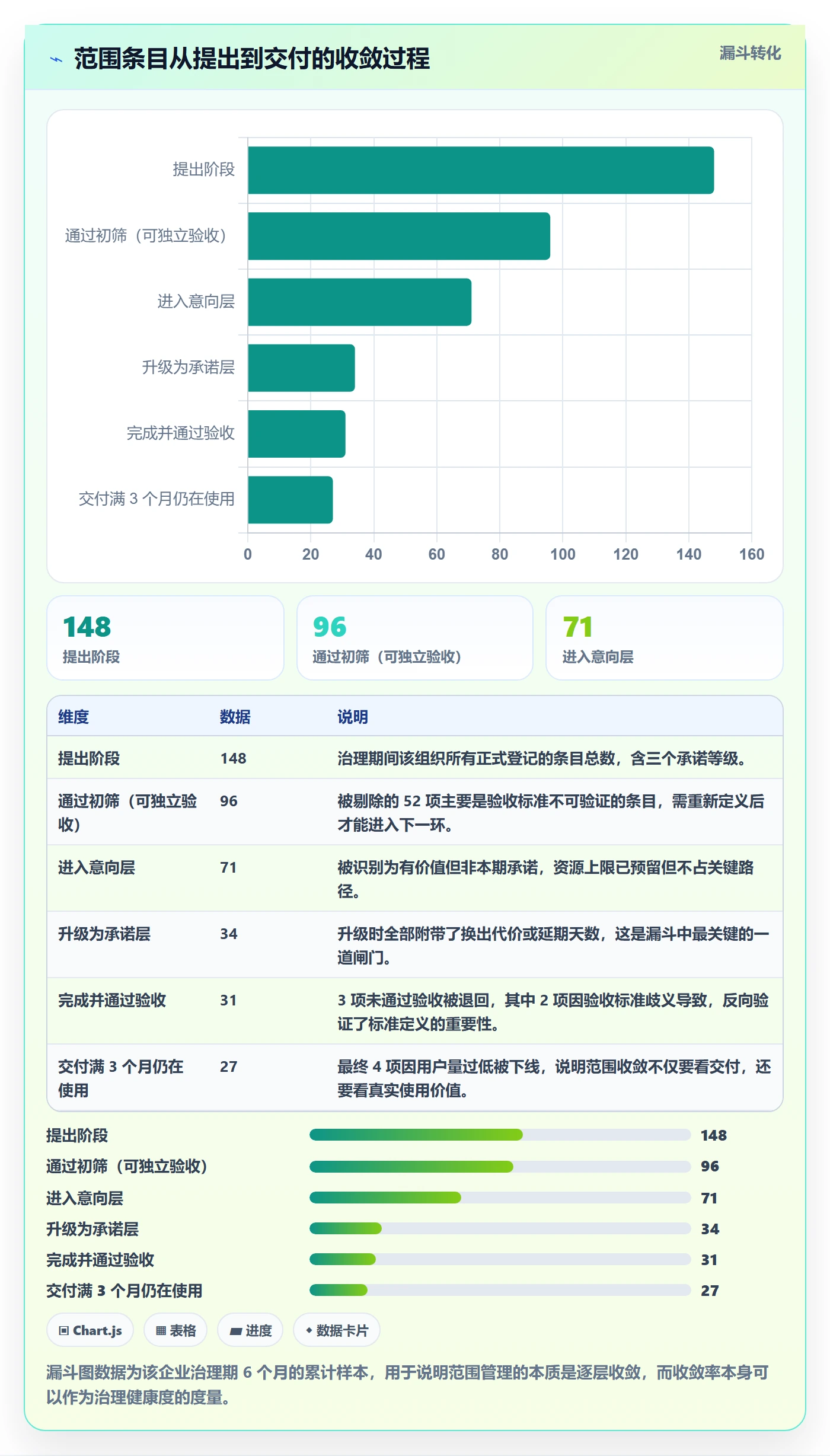
Task: Click the 提出阶段 bar in the chart
Action: click(481, 170)
